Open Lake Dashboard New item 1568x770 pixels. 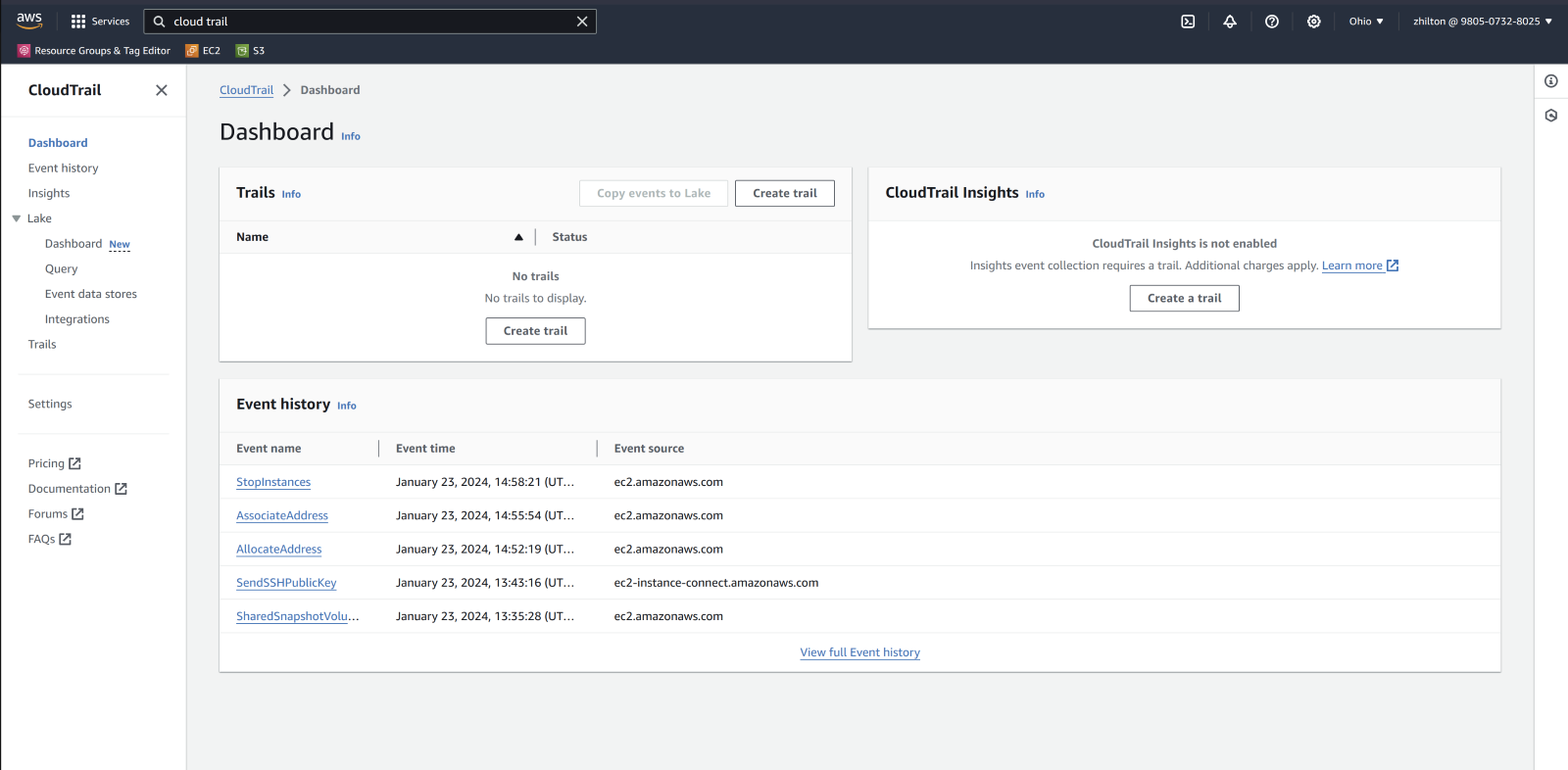point(87,244)
